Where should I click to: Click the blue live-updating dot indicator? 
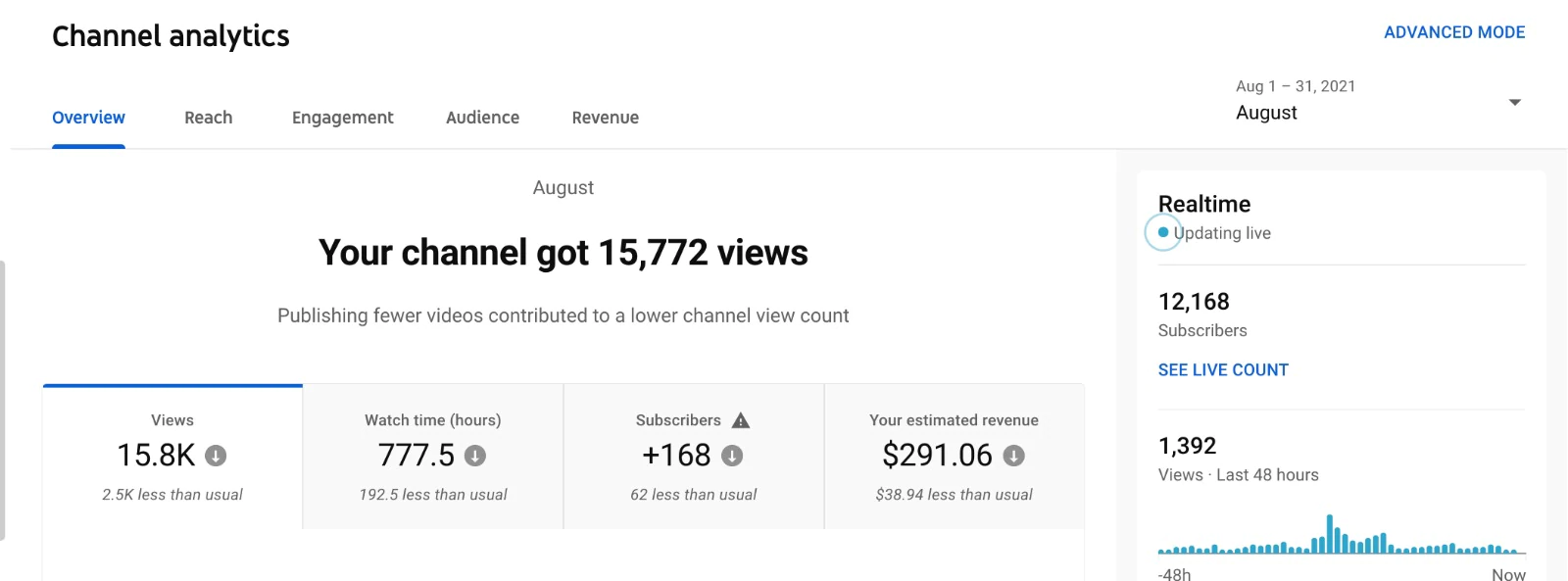click(1162, 232)
